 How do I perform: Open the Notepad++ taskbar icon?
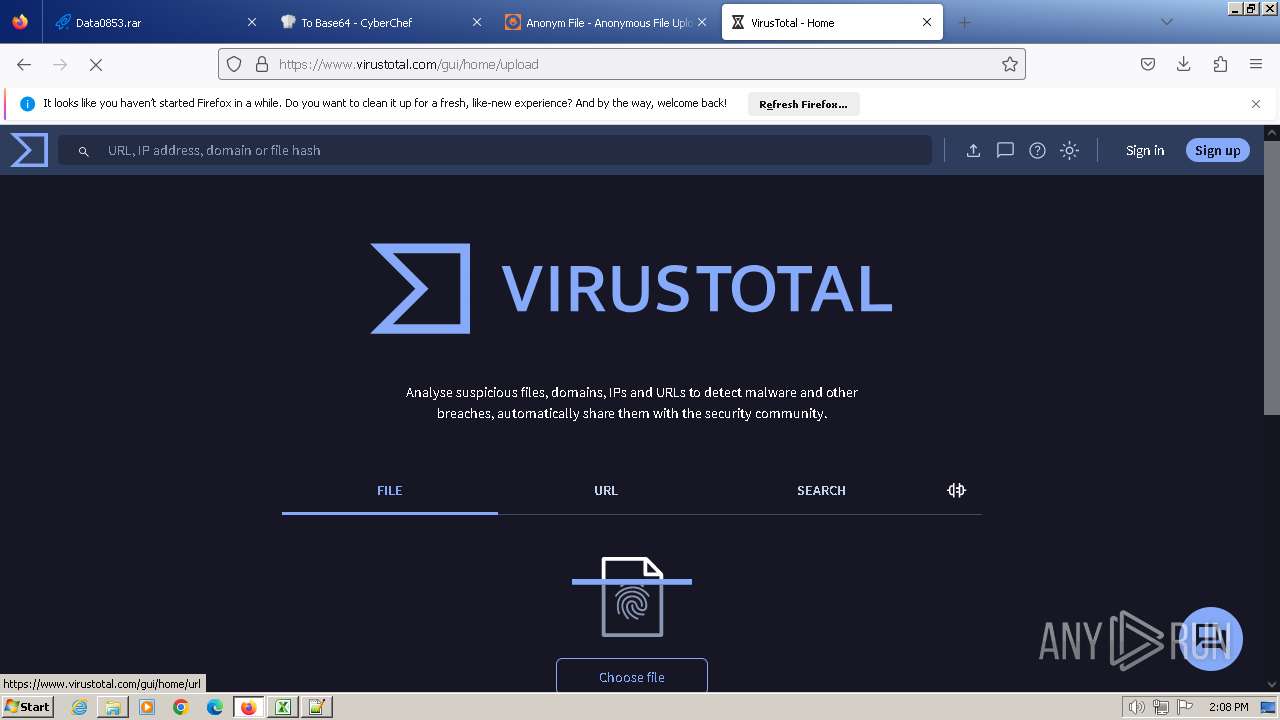(x=317, y=707)
